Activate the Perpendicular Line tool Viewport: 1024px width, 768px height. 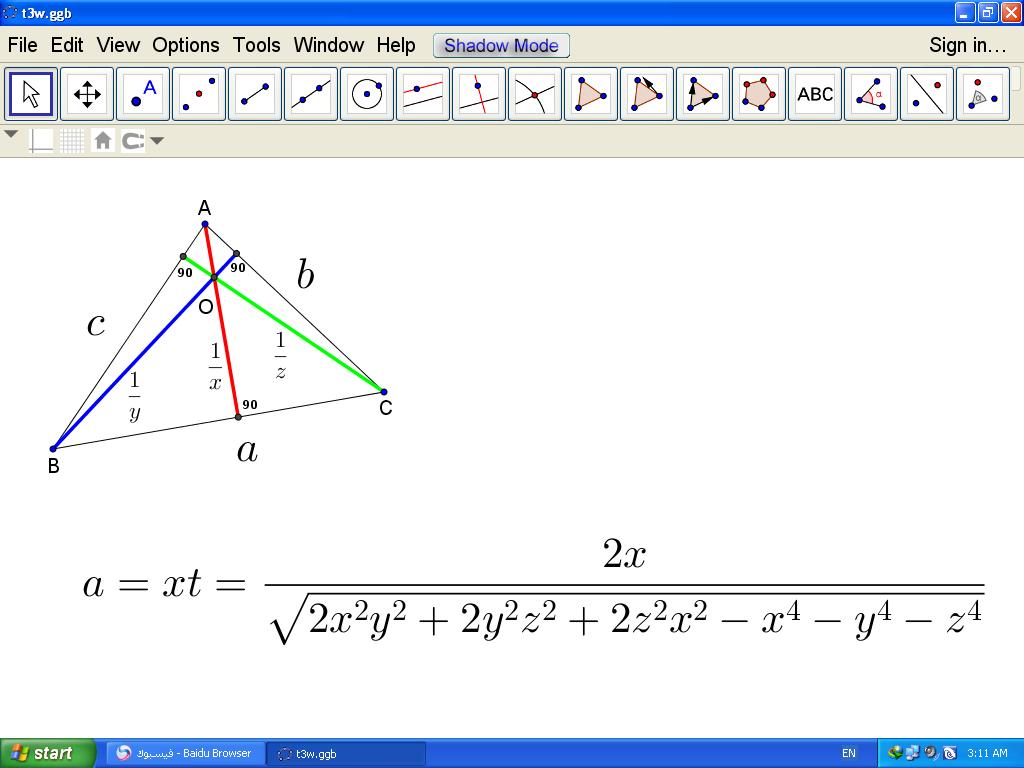[479, 95]
